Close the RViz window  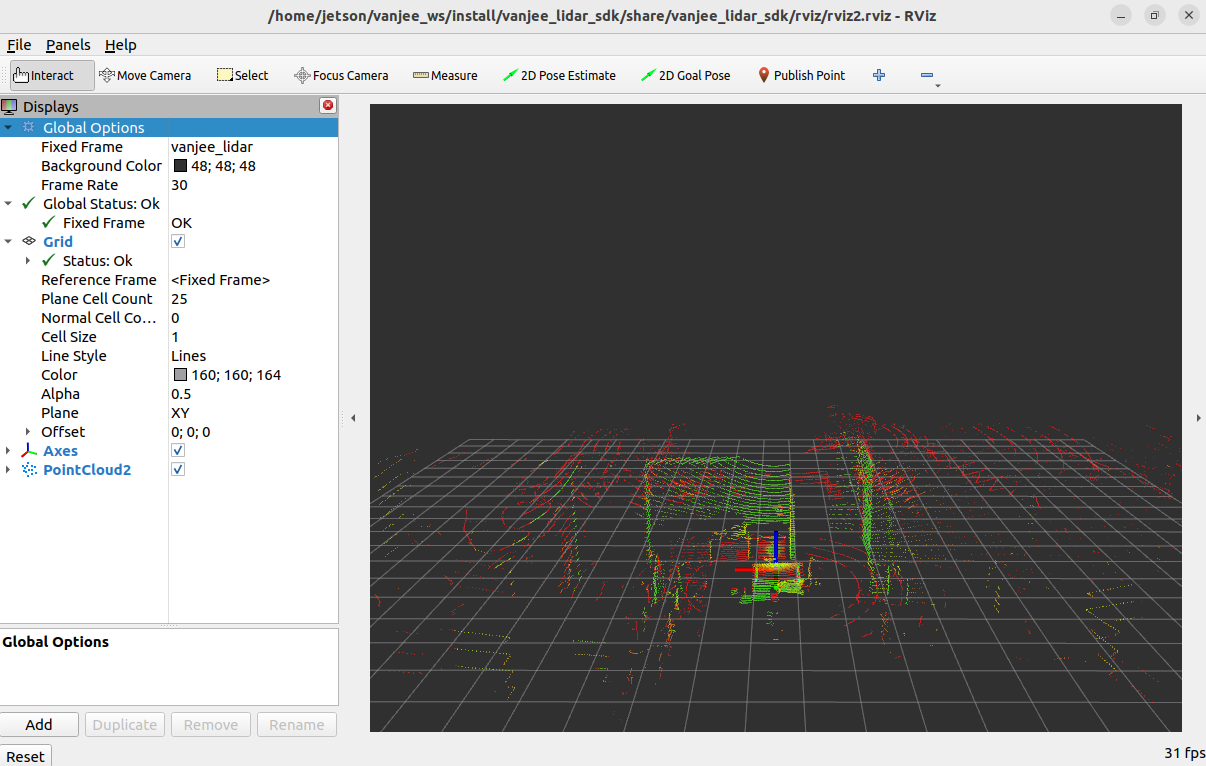tap(1188, 15)
